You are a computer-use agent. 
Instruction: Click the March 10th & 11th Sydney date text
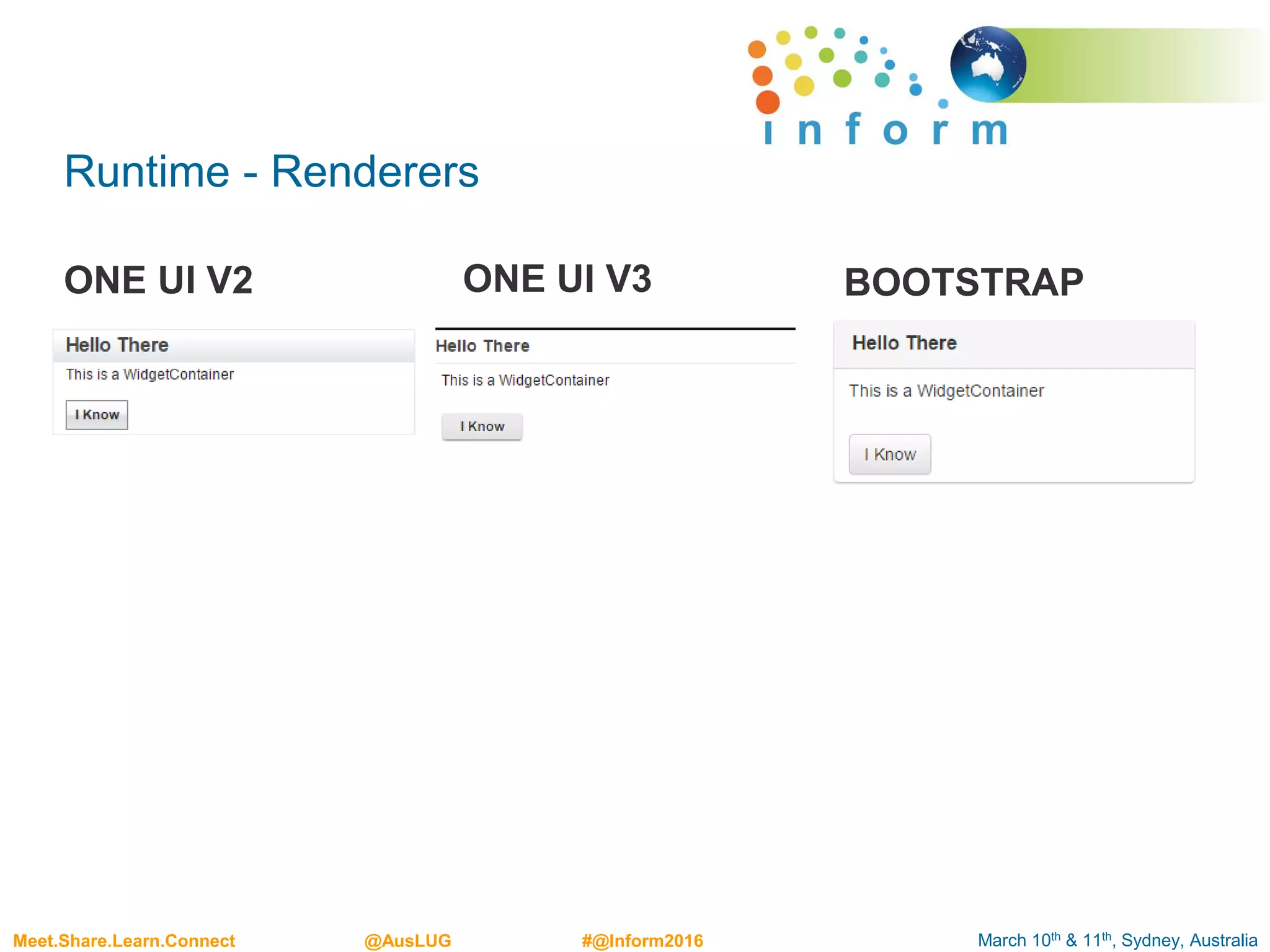[x=1117, y=940]
